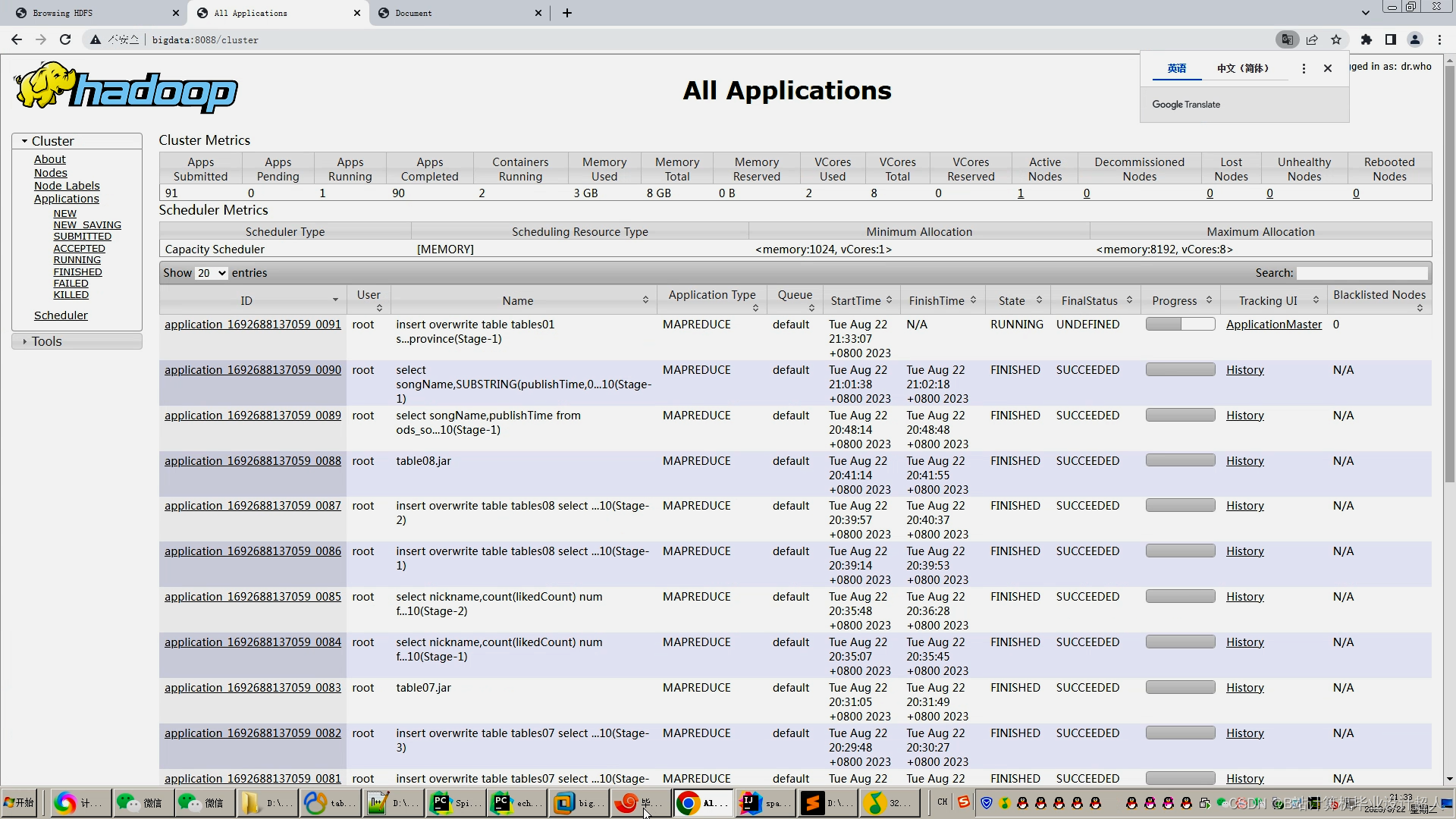Click the browser reload icon
This screenshot has height=819, width=1456.
point(64,40)
